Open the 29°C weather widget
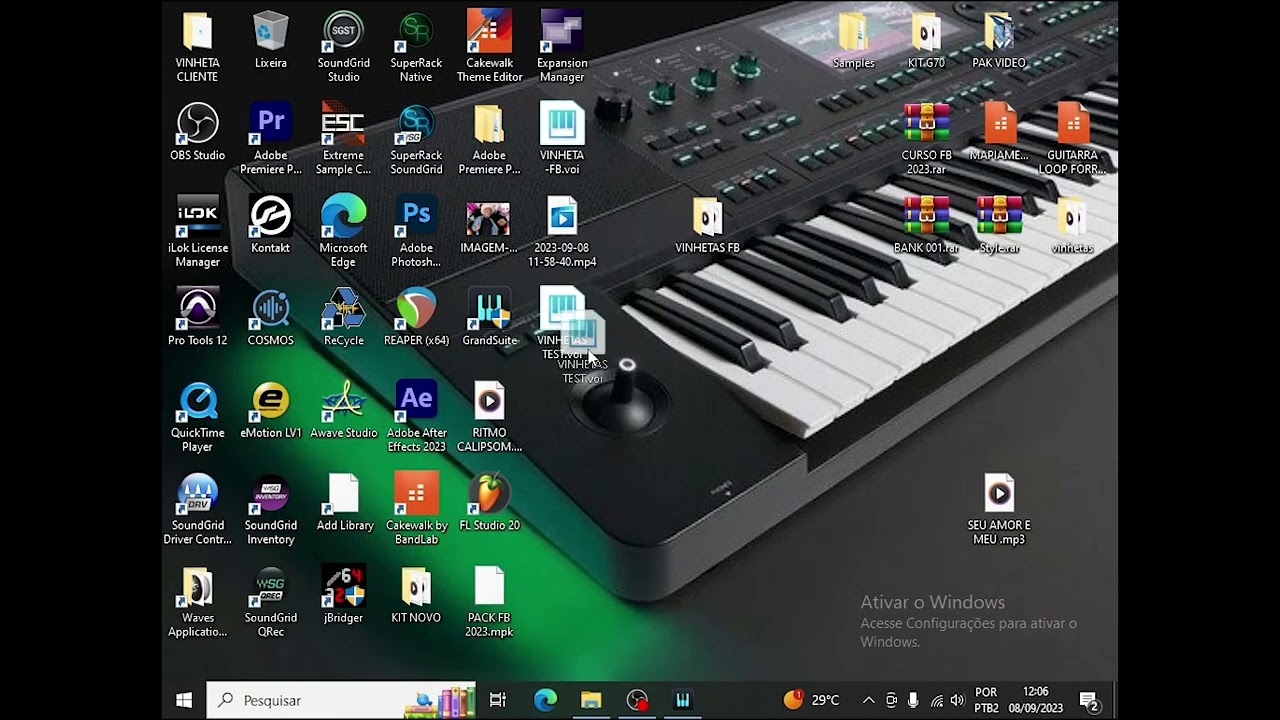The image size is (1280, 720). pyautogui.click(x=812, y=700)
